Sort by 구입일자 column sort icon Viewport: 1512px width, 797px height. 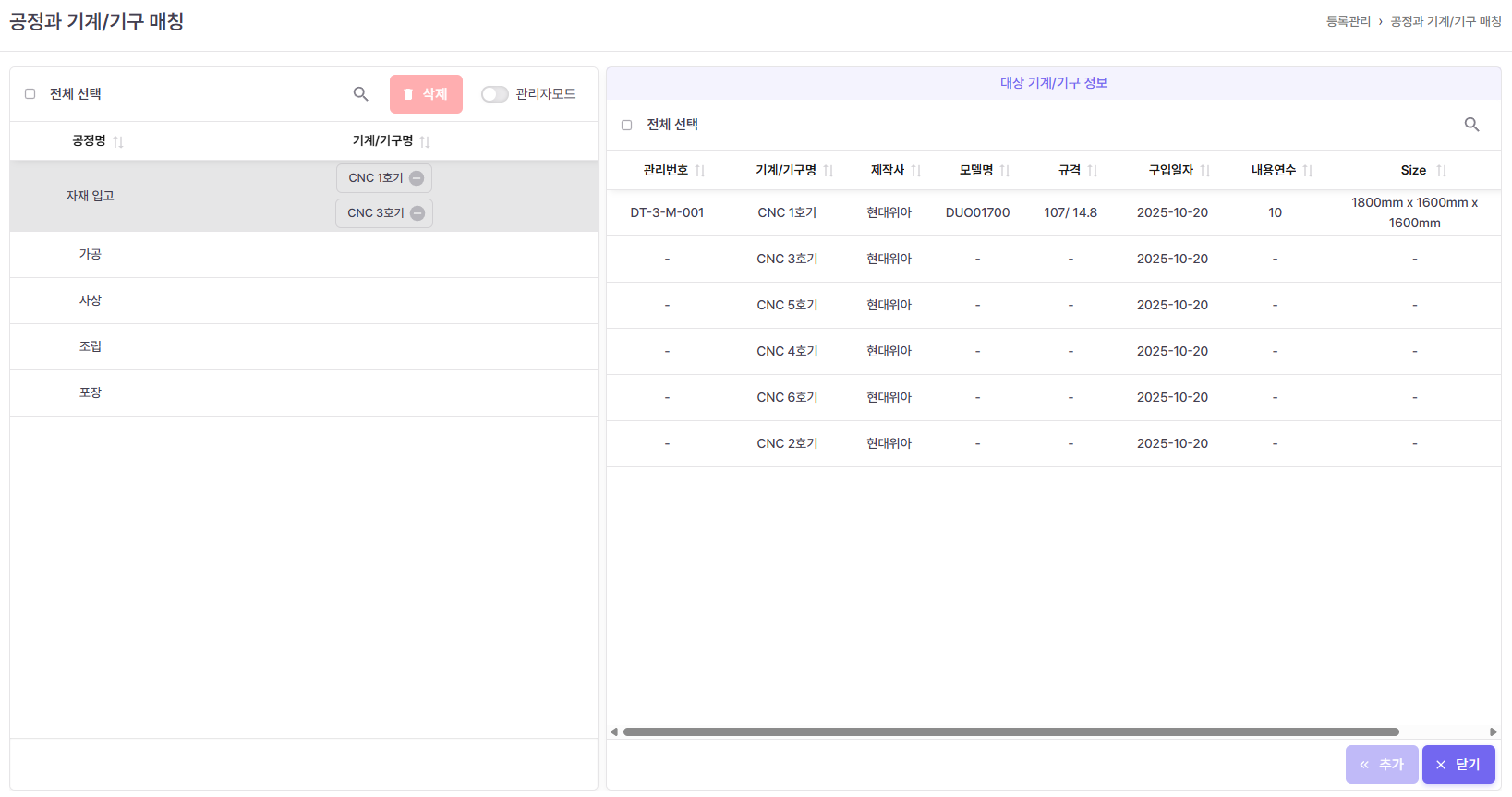click(1205, 171)
